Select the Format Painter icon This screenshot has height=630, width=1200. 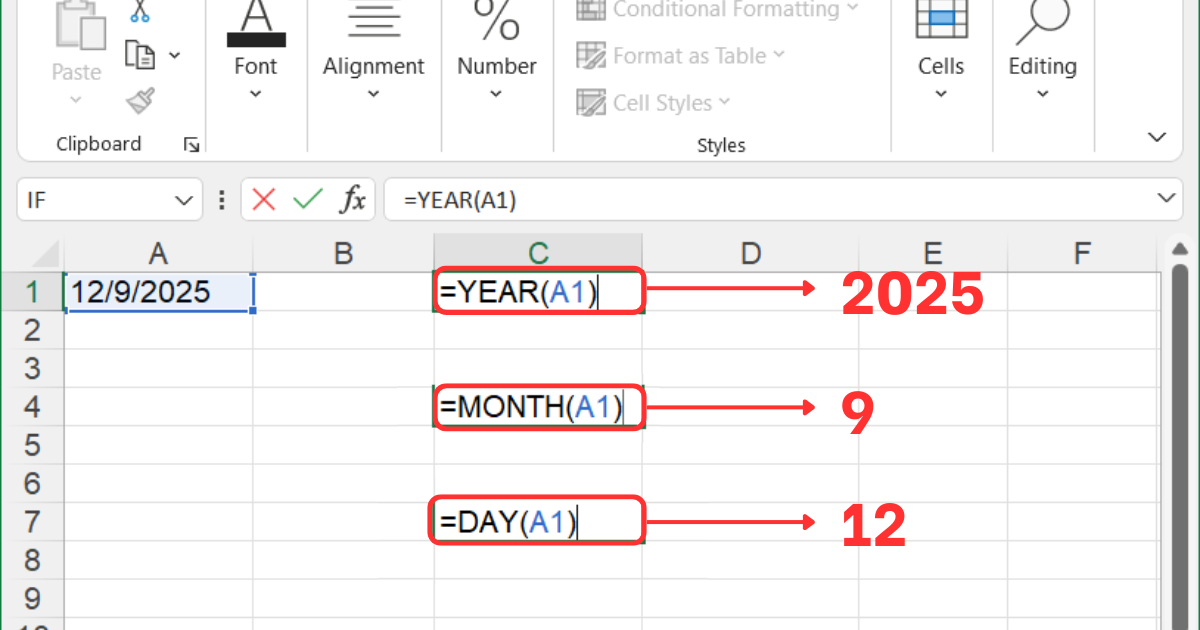138,99
